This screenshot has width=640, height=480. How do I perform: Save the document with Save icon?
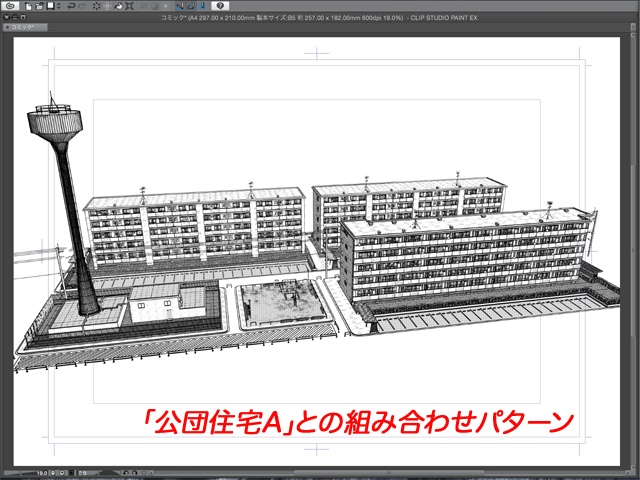pyautogui.click(x=50, y=6)
